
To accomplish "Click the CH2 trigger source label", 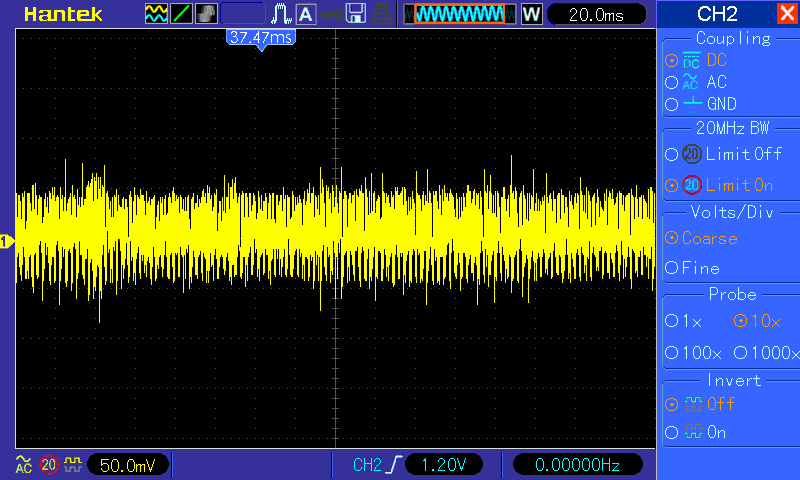I will (367, 465).
